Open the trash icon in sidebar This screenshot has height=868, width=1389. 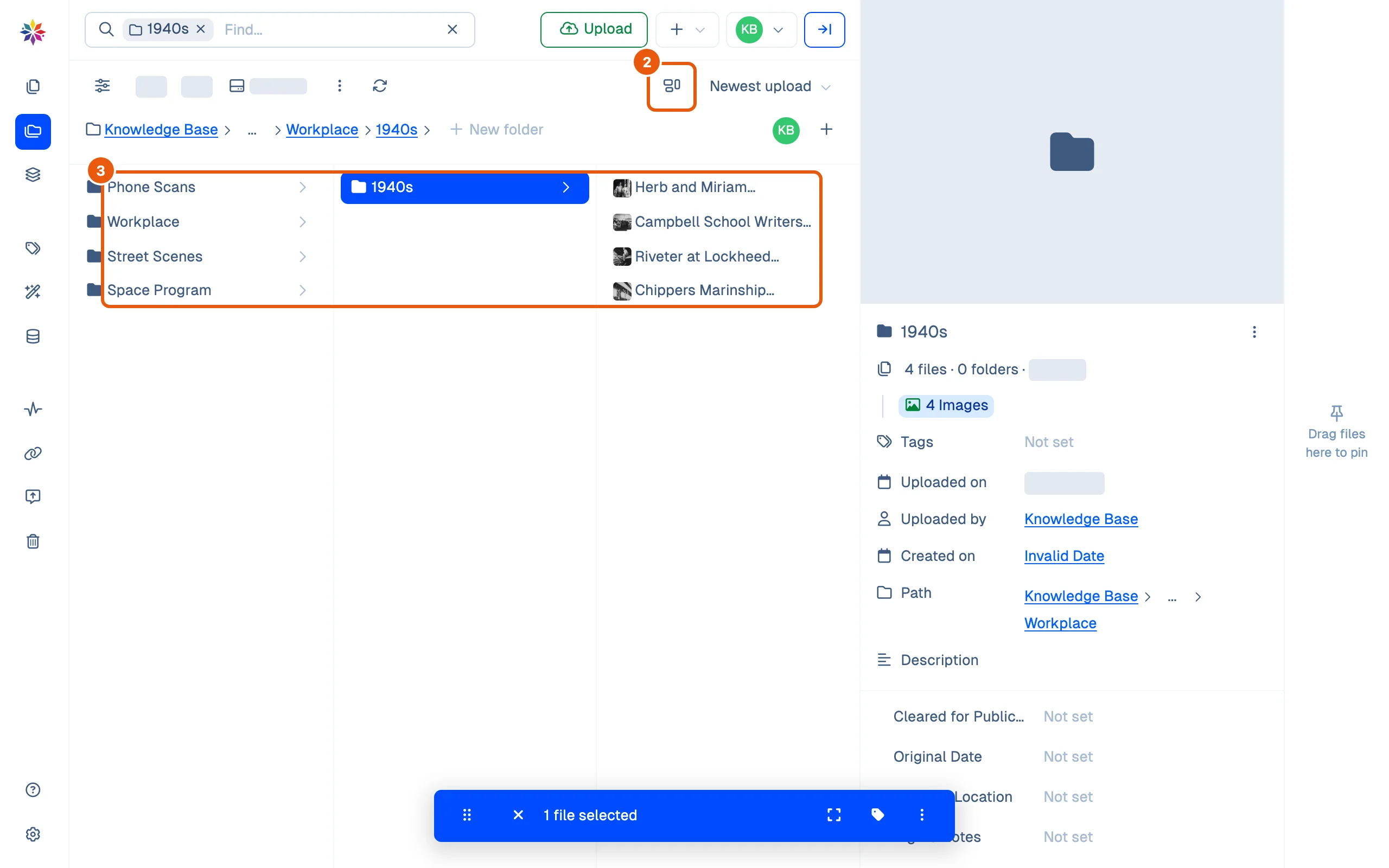click(33, 541)
